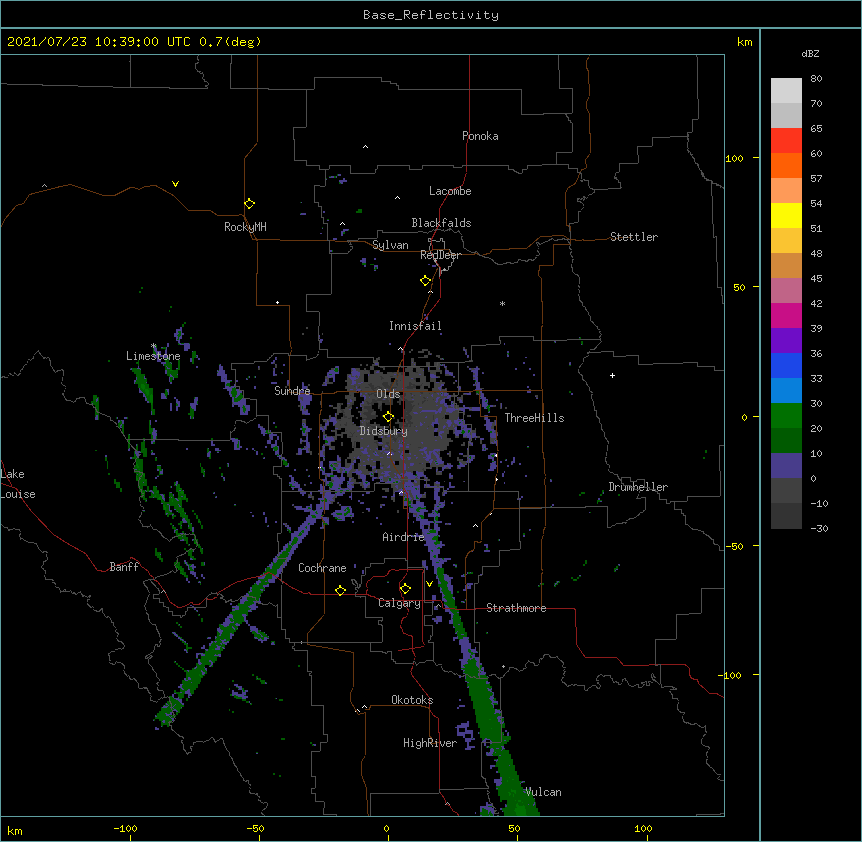This screenshot has width=862, height=842.
Task: Click the Lake Louise label
Action: tap(18, 484)
